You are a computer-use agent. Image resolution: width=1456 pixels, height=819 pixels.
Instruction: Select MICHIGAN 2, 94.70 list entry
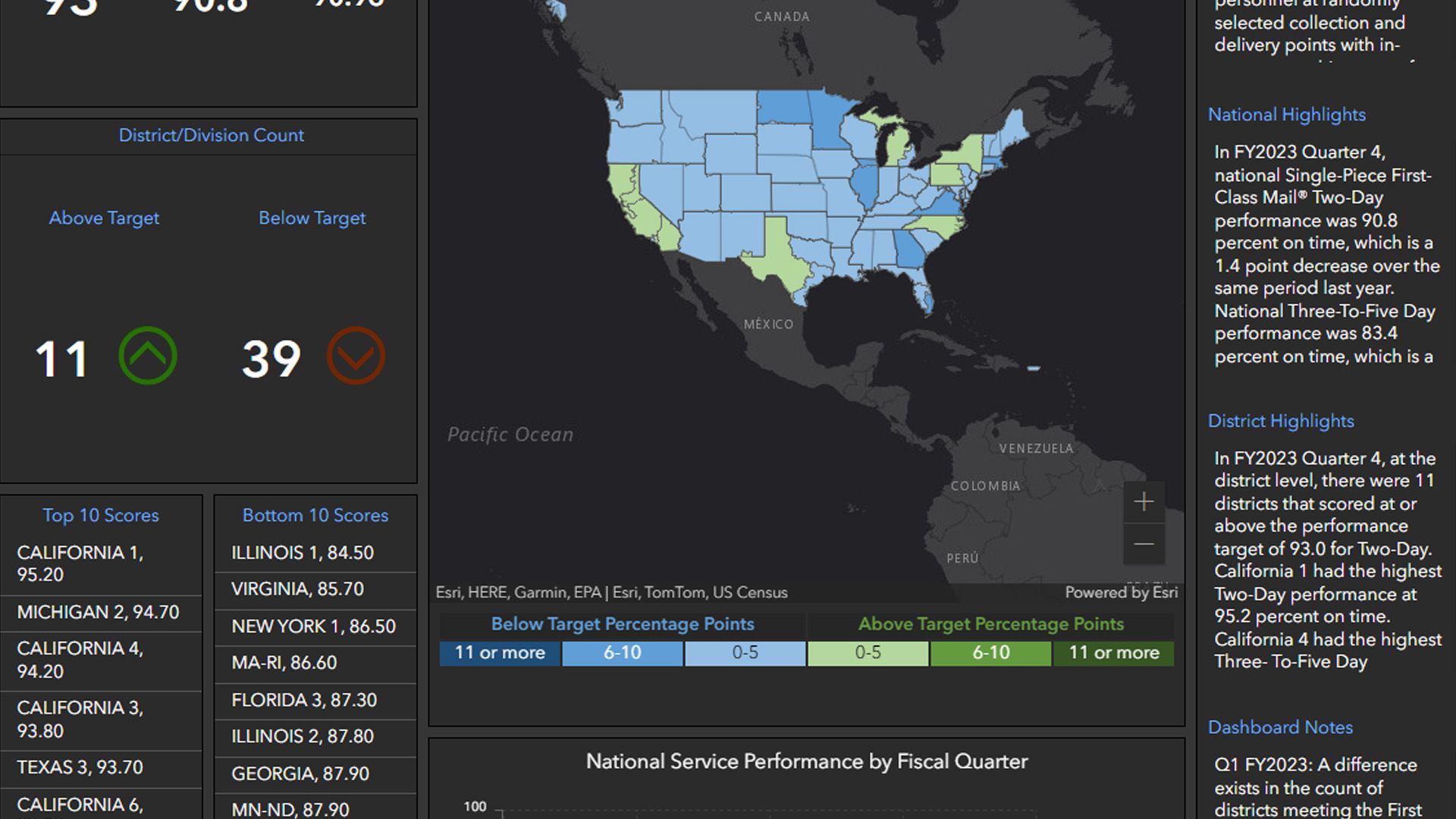(99, 612)
